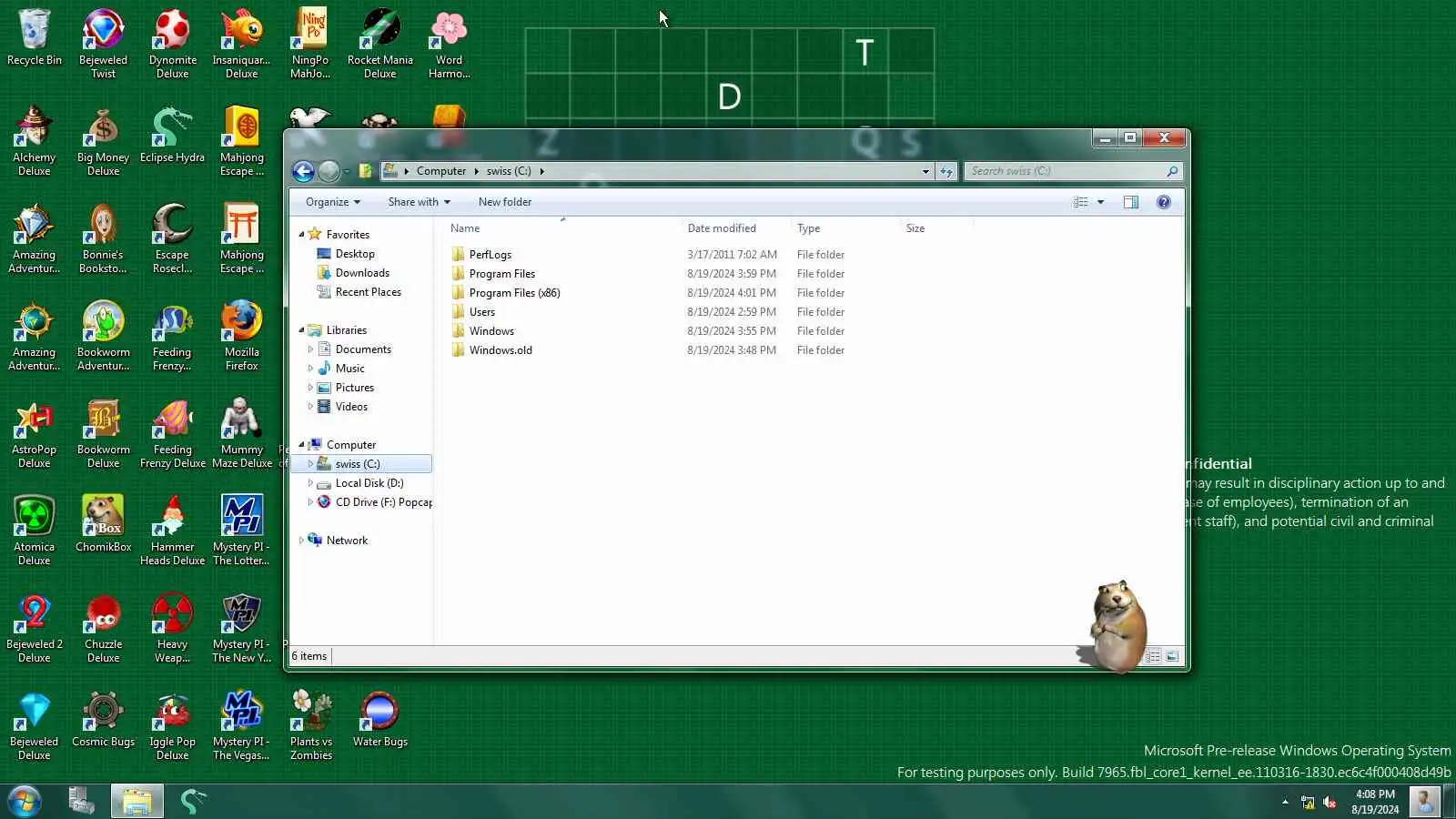Image resolution: width=1456 pixels, height=819 pixels.
Task: Launch Bejeweled 2 Deluxe shortcut
Action: [x=35, y=627]
